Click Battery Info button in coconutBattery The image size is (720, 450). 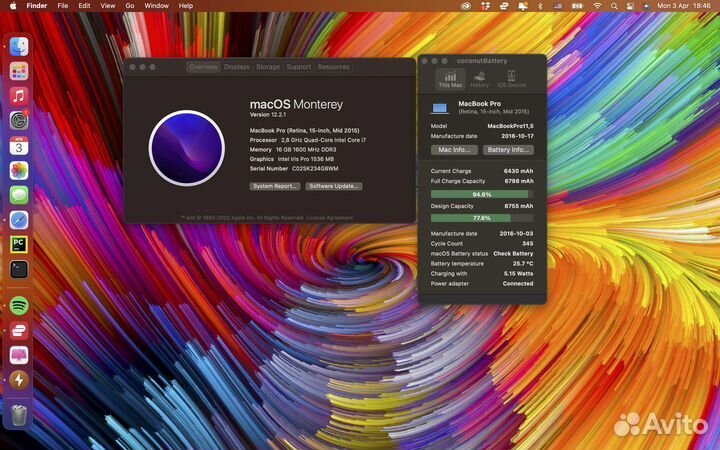click(x=508, y=150)
